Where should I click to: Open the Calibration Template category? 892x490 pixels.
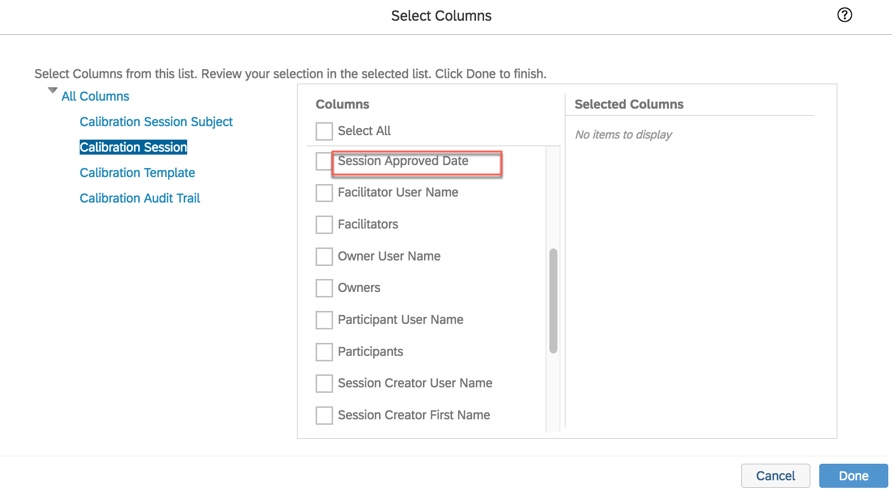pos(137,173)
